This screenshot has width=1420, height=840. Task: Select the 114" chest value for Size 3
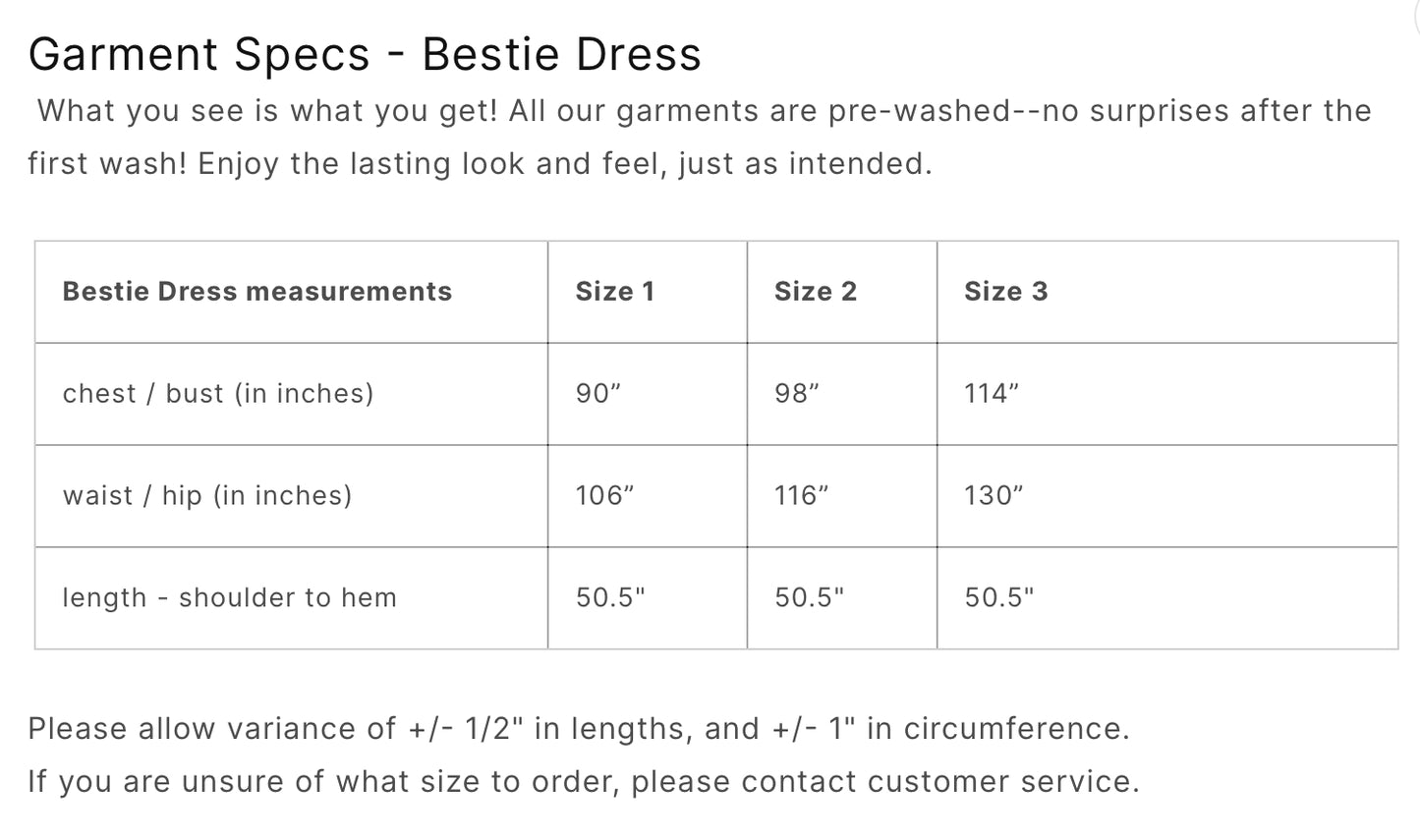[992, 394]
